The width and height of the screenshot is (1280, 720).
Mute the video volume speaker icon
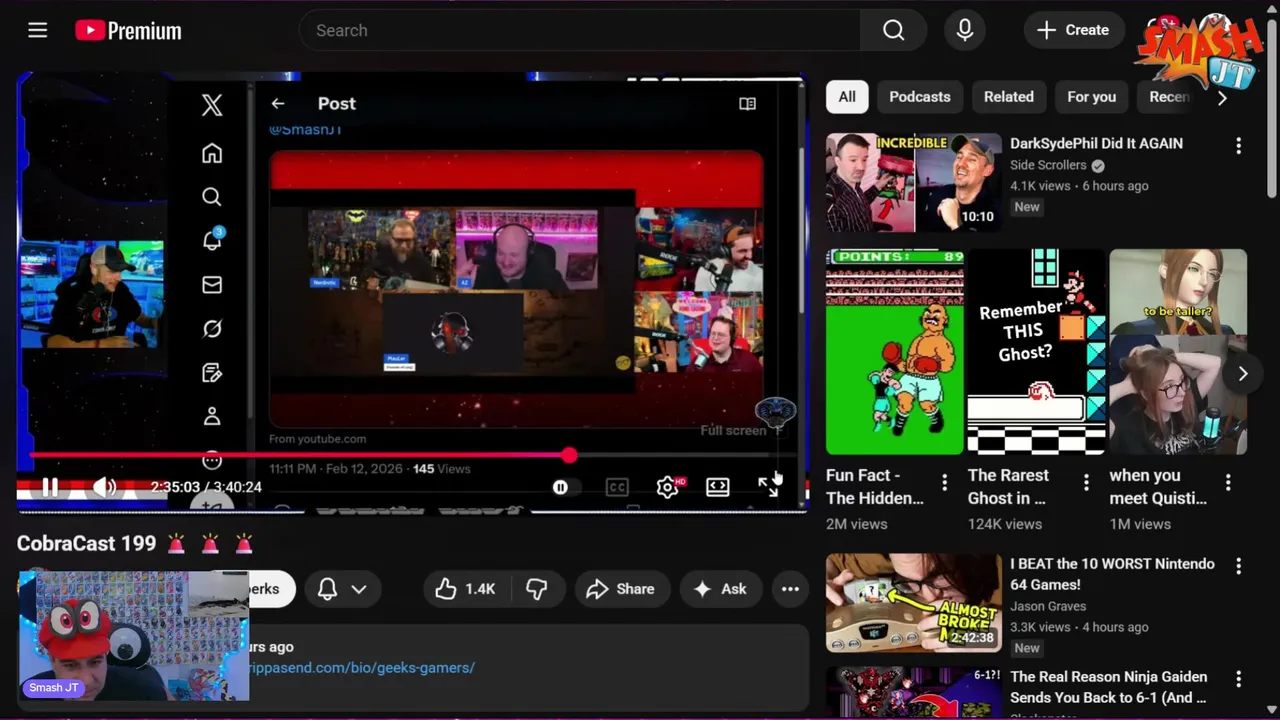pos(105,487)
